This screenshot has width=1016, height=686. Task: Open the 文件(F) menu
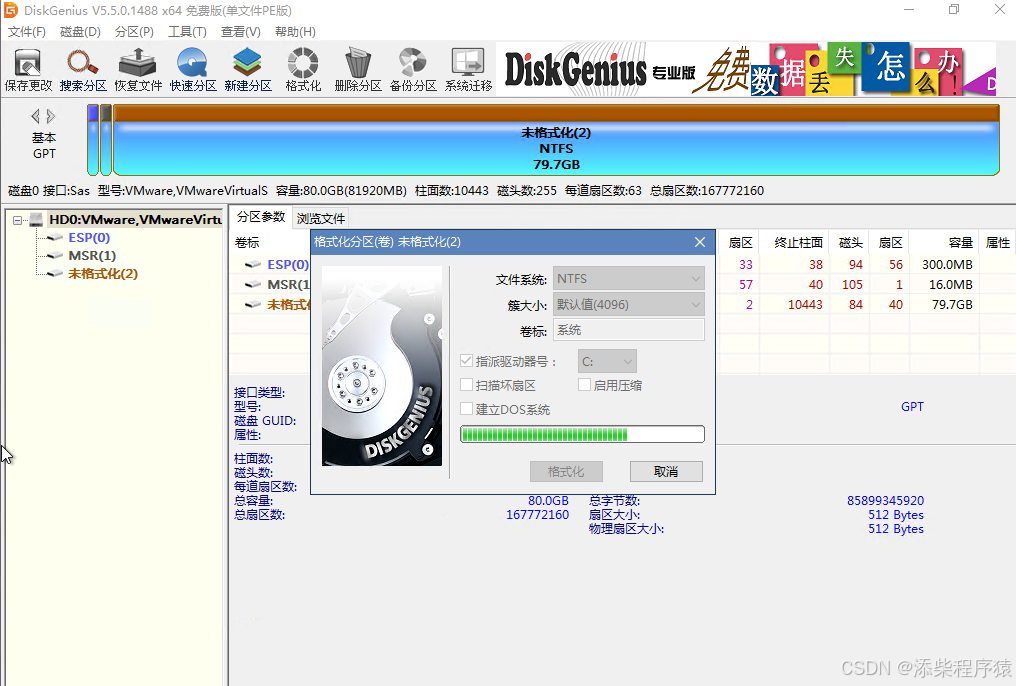27,32
